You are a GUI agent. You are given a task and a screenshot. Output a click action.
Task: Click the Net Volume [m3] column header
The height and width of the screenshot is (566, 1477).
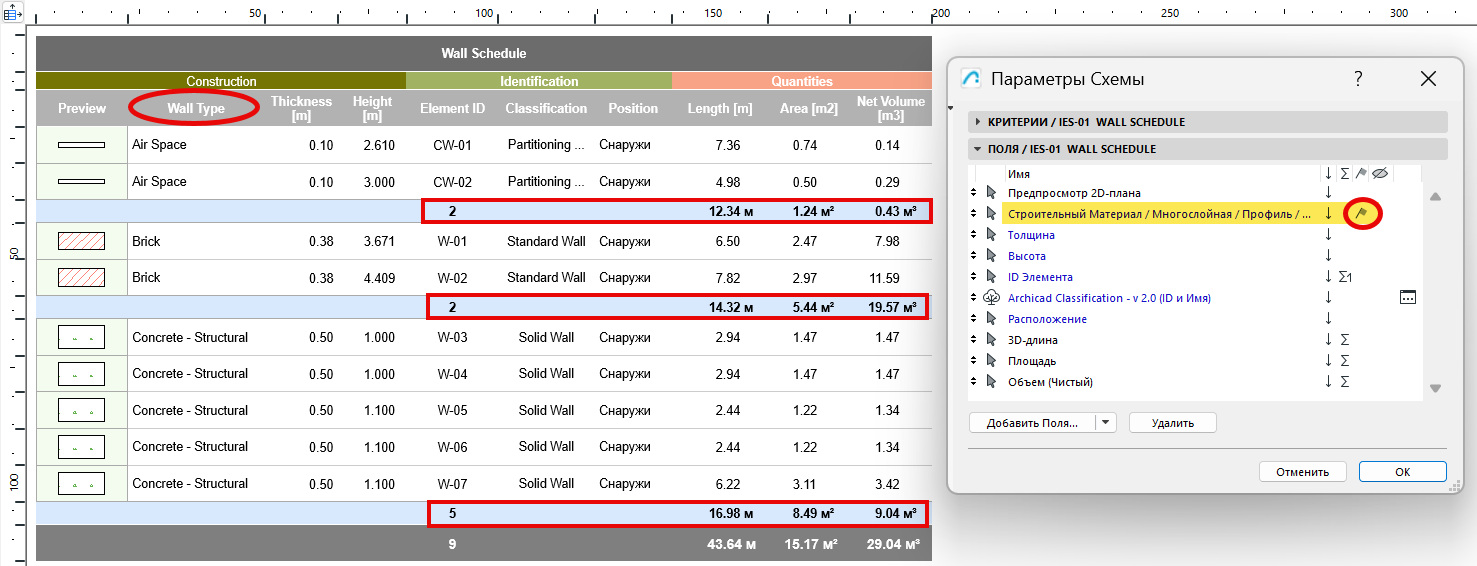coord(889,108)
